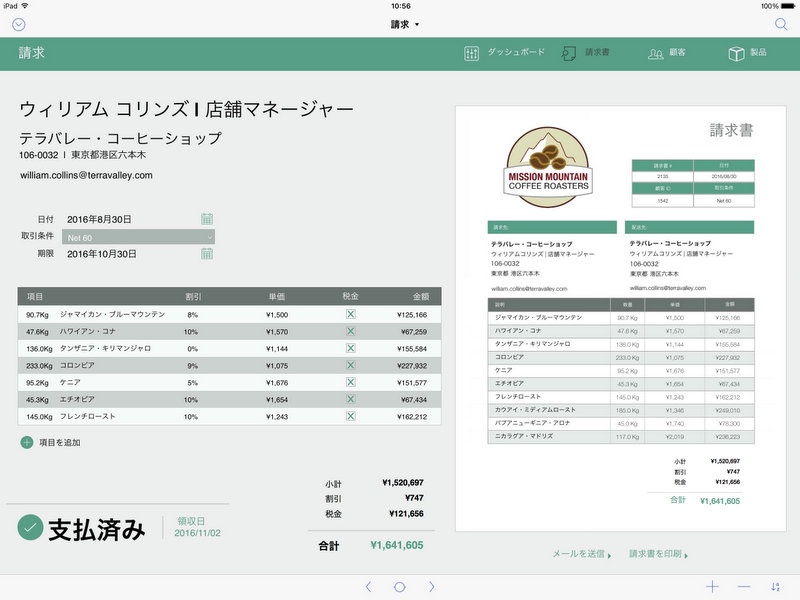Viewport: 800px width, 600px height.
Task: Tap the top-left circled chevron icon
Action: (19, 24)
